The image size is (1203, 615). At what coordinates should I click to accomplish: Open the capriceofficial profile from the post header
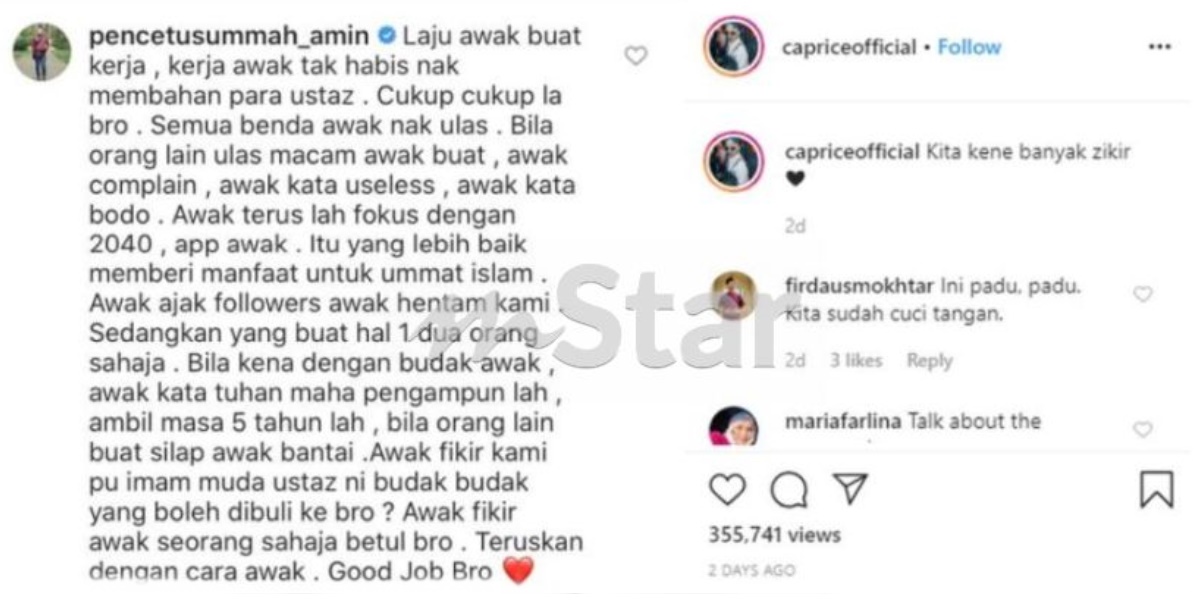[850, 47]
